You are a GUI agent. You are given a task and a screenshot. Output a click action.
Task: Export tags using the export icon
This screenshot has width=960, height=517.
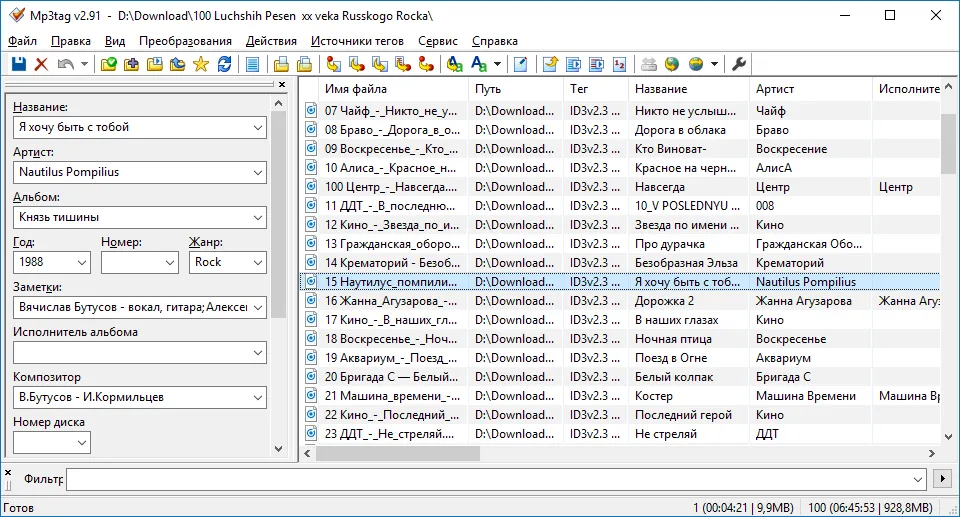550,64
